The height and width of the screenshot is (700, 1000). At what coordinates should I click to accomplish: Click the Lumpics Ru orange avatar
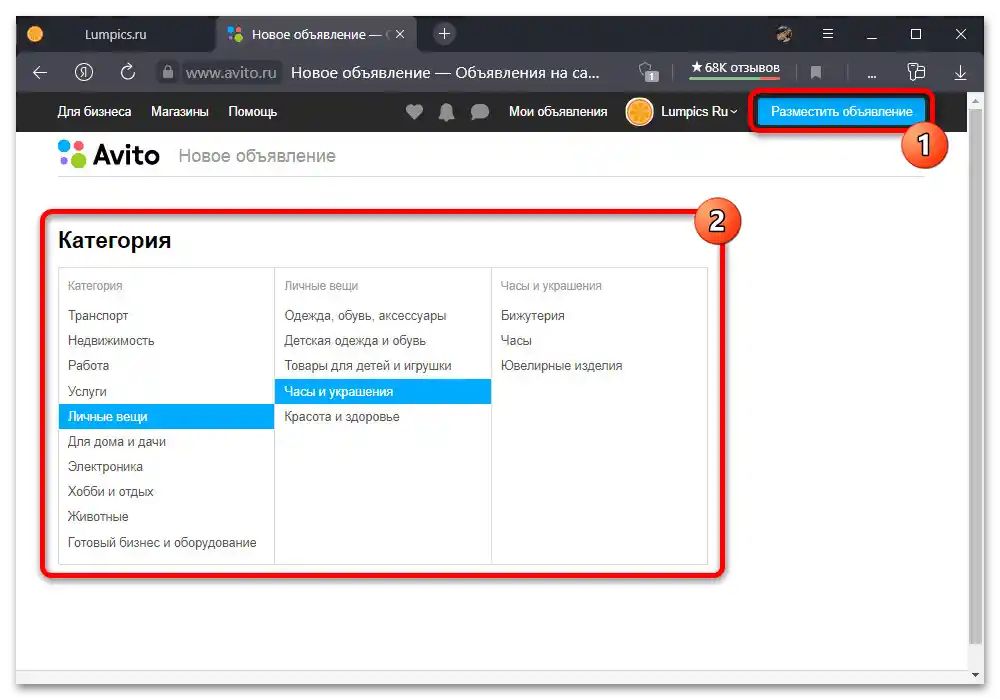click(x=639, y=112)
